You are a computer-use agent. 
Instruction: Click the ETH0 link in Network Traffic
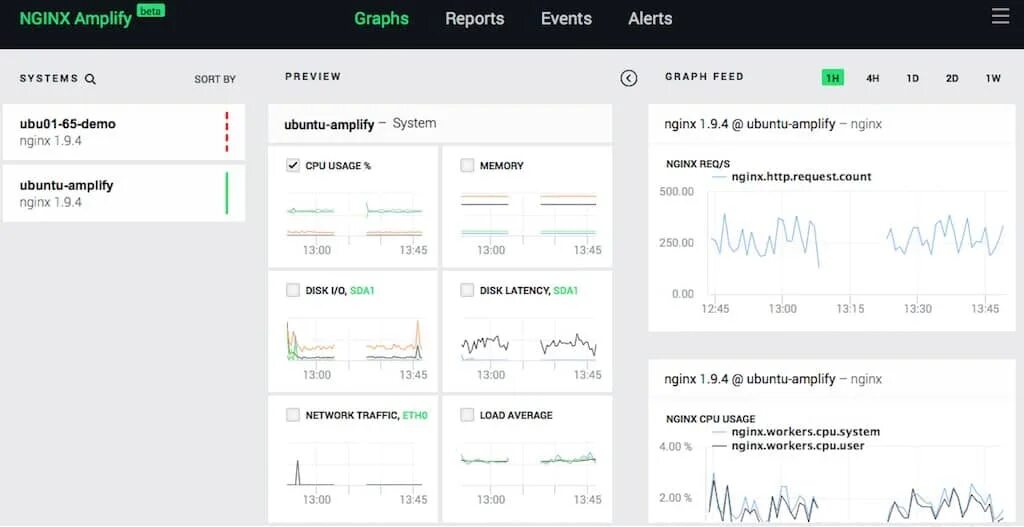point(415,415)
